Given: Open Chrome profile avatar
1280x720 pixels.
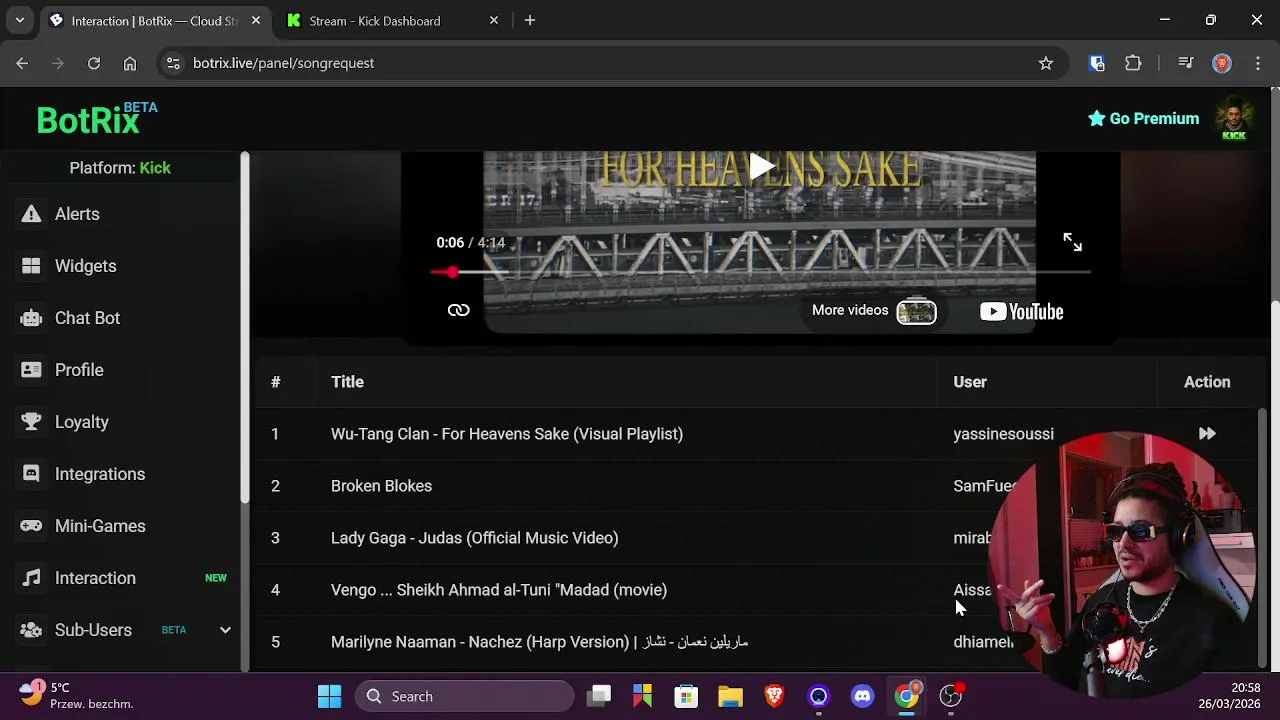Looking at the screenshot, I should click(1222, 63).
